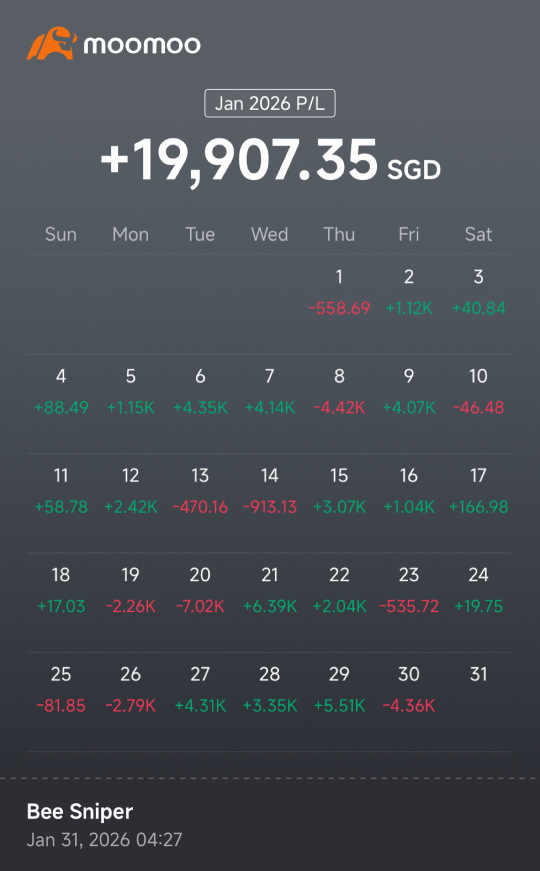Viewport: 540px width, 871px height.
Task: Open January 8 with -4.42K loss
Action: [339, 392]
